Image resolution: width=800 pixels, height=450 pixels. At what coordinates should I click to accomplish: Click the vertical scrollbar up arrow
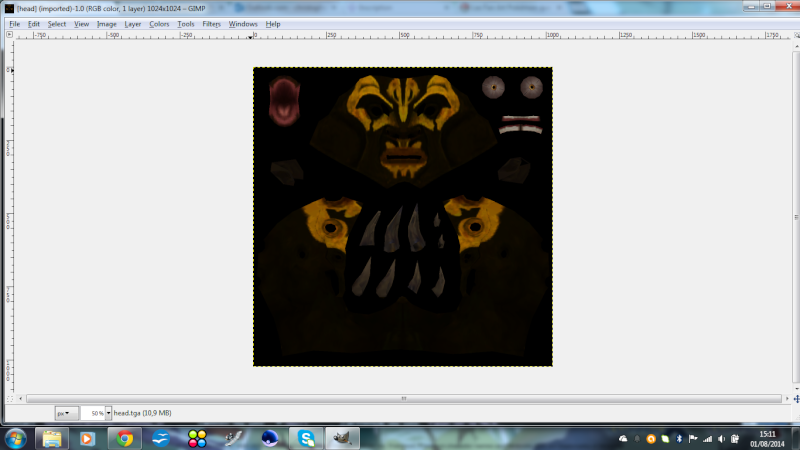point(796,46)
